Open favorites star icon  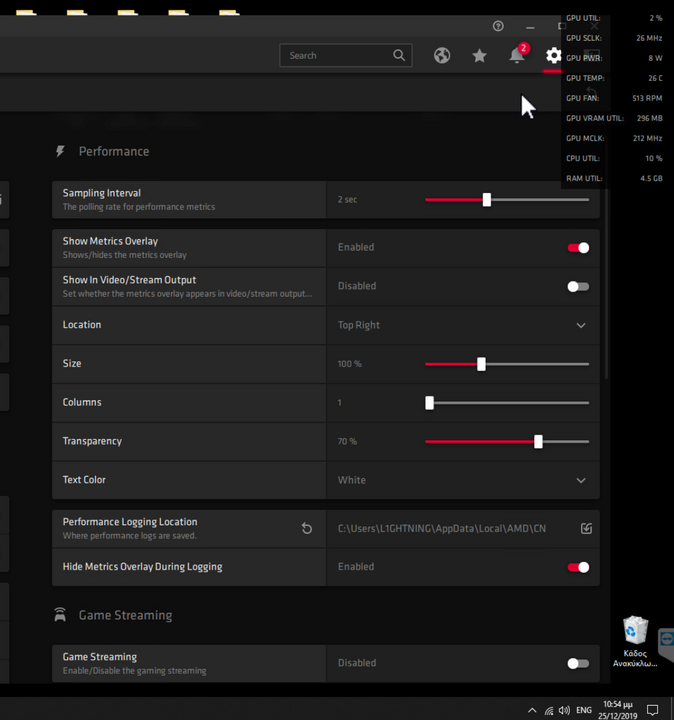479,56
